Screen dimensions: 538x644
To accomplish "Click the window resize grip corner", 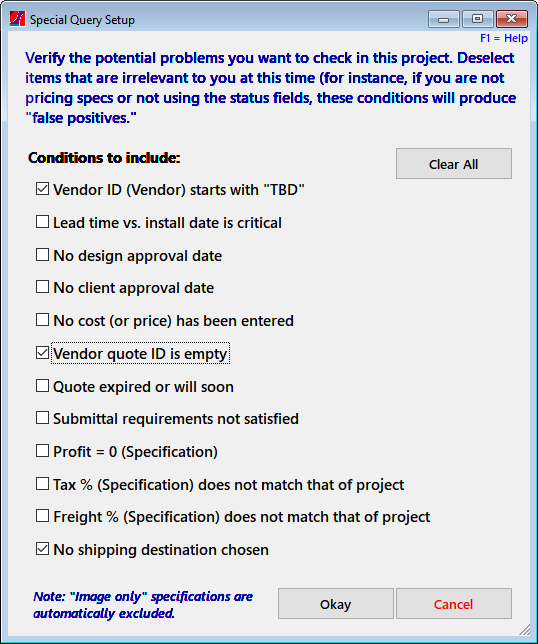I will 525,629.
